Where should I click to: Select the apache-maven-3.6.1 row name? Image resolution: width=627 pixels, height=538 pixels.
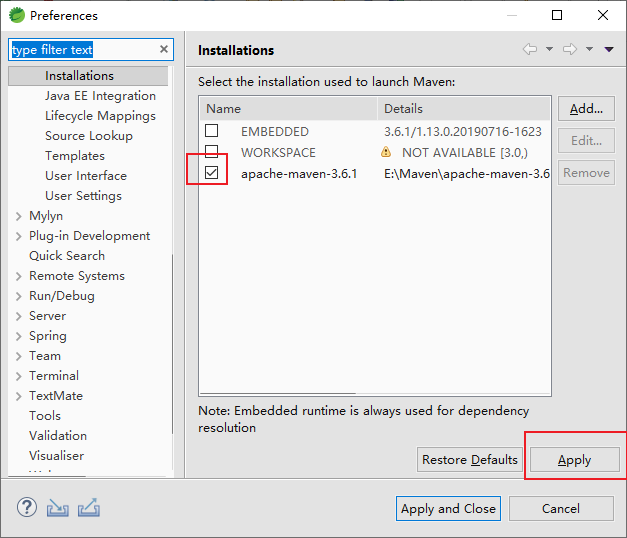click(x=299, y=174)
